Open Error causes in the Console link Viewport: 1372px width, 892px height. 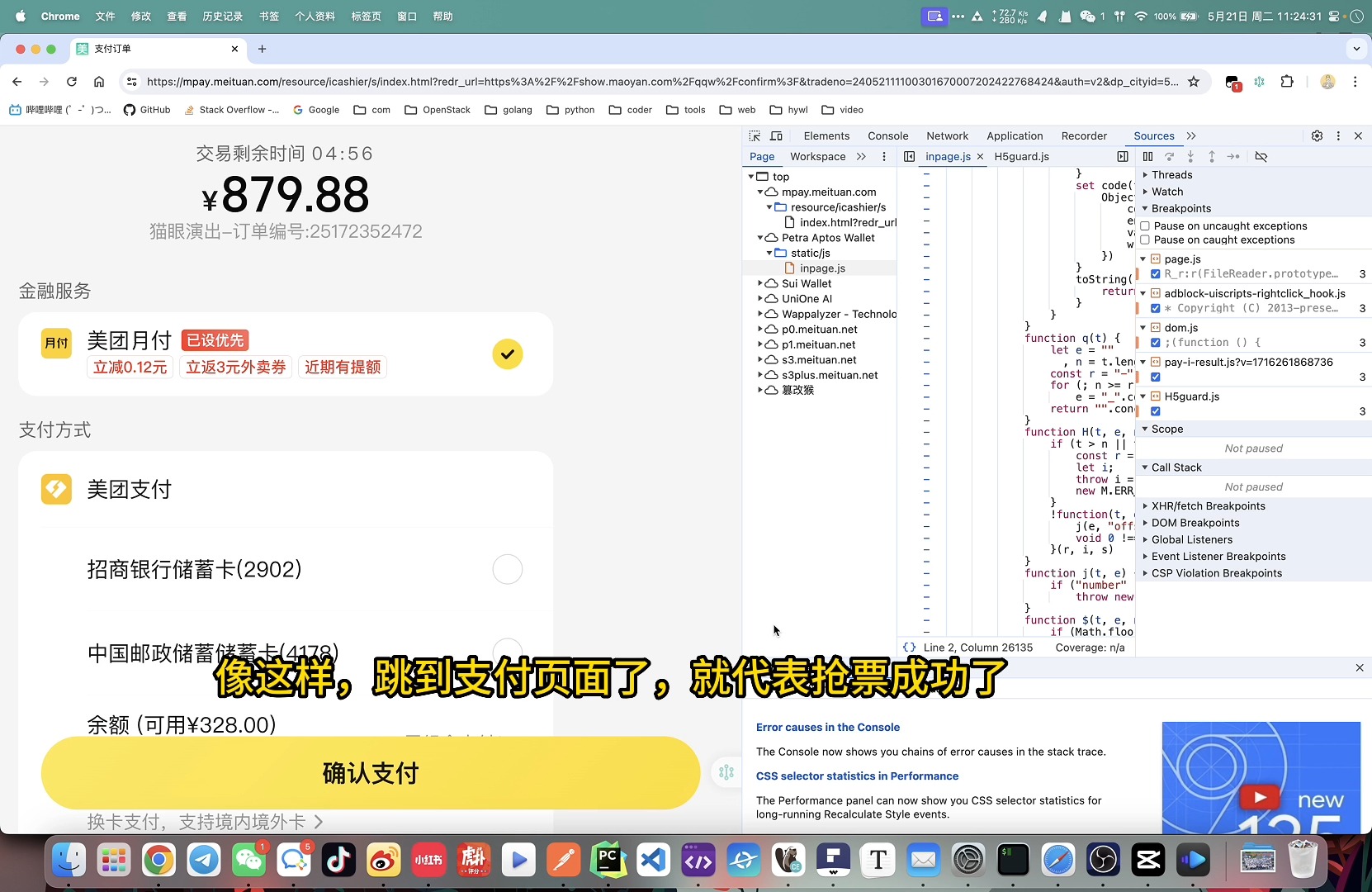point(828,728)
